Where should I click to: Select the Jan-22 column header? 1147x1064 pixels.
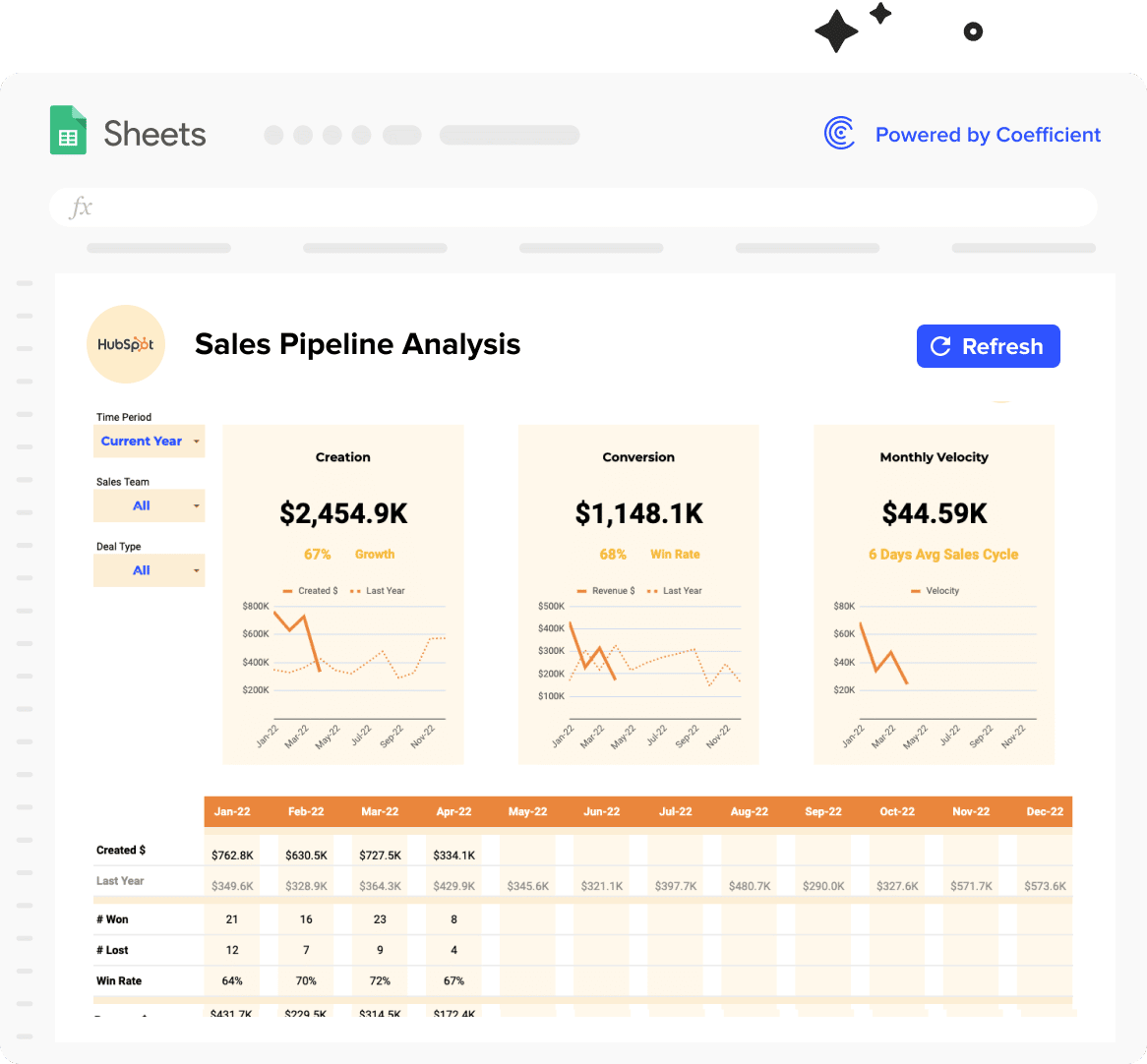click(x=232, y=811)
